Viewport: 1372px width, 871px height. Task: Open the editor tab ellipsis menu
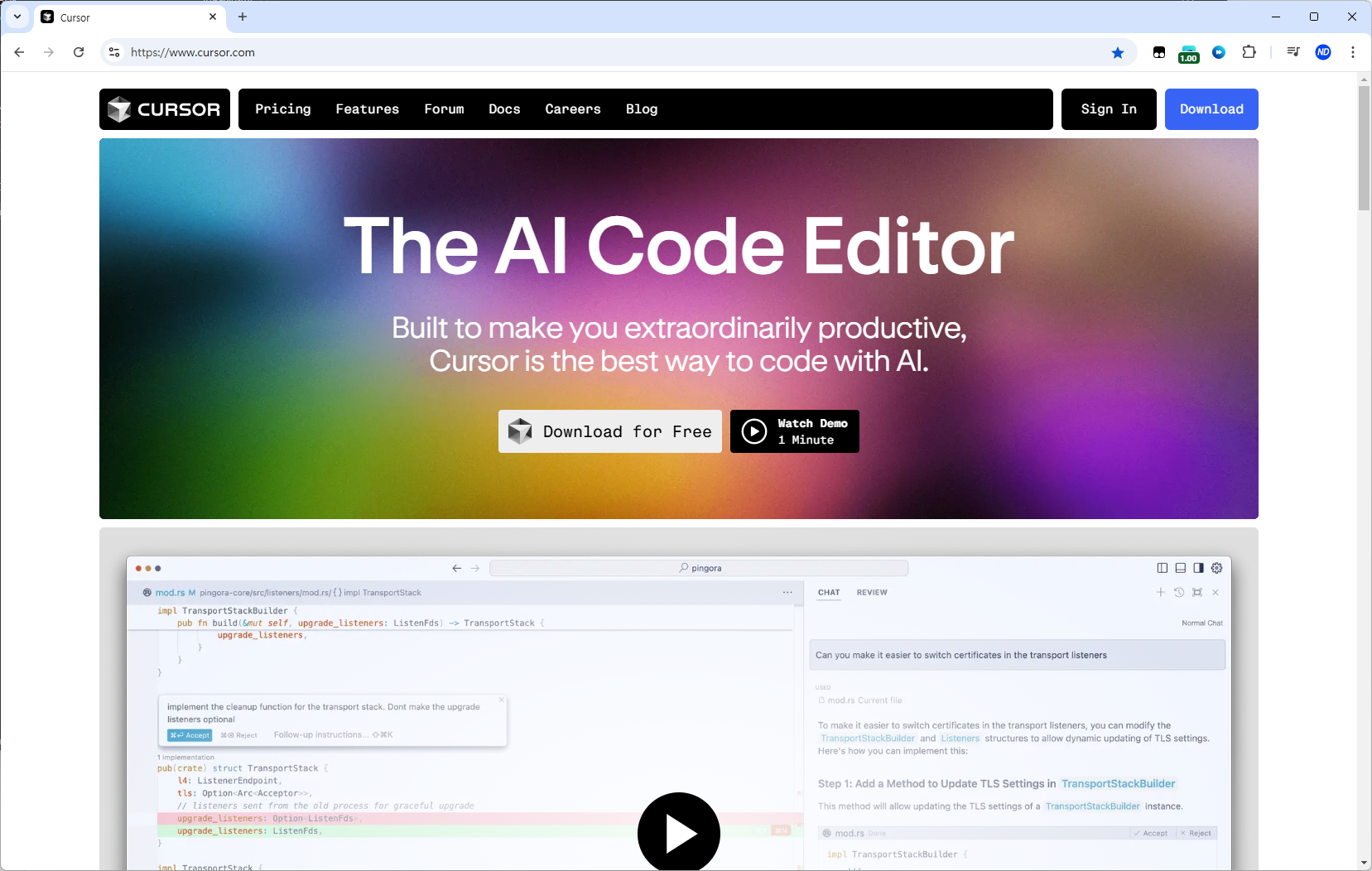(787, 593)
